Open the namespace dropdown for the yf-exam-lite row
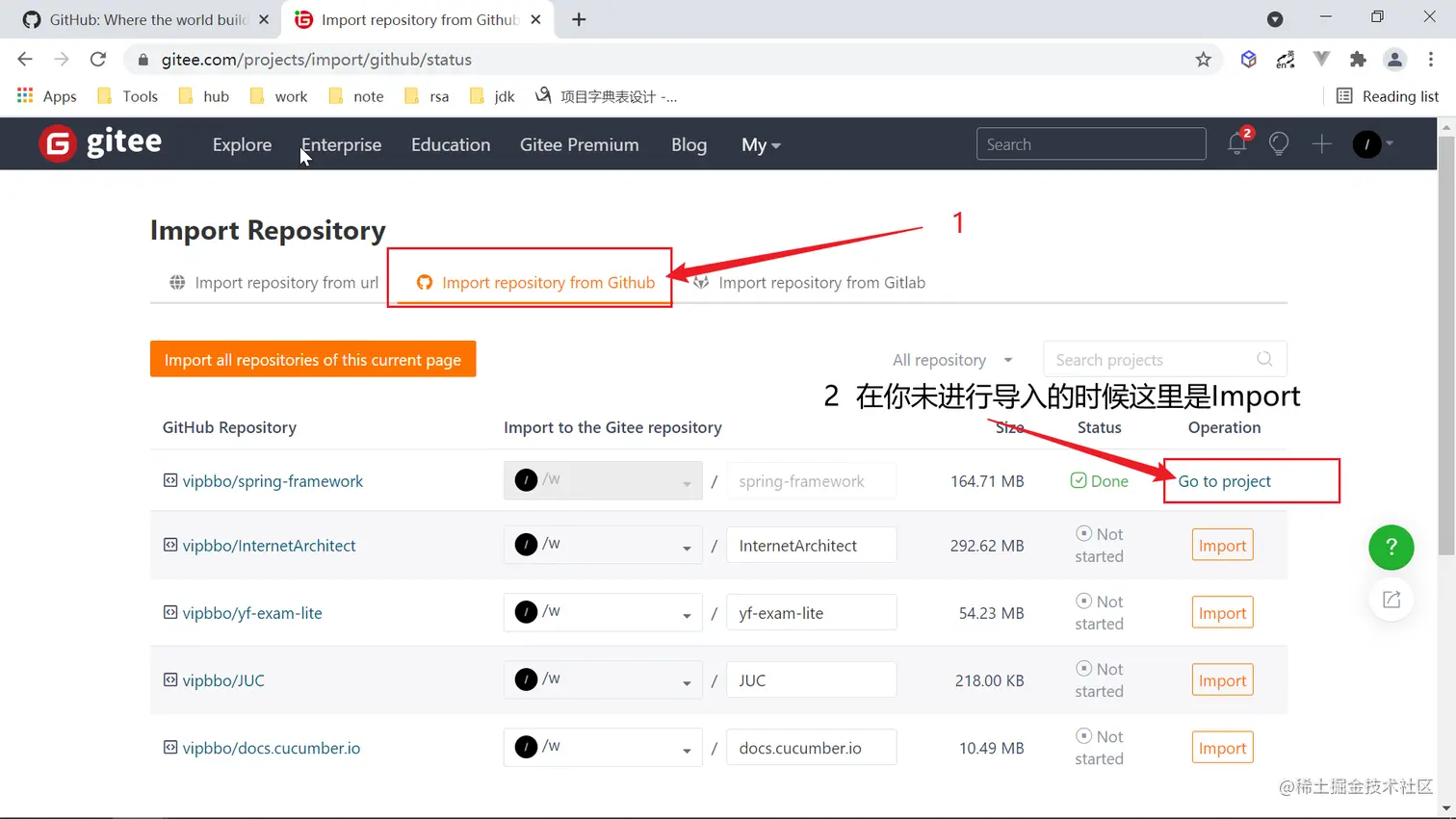1456x819 pixels. pos(603,612)
